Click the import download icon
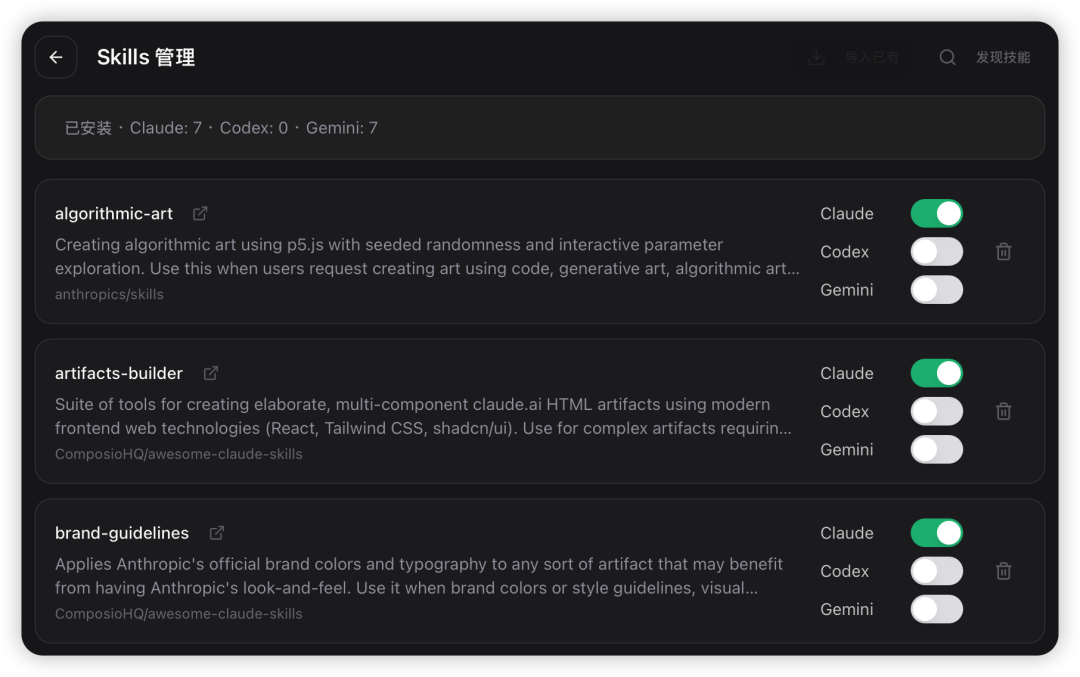This screenshot has height=677, width=1080. point(817,58)
